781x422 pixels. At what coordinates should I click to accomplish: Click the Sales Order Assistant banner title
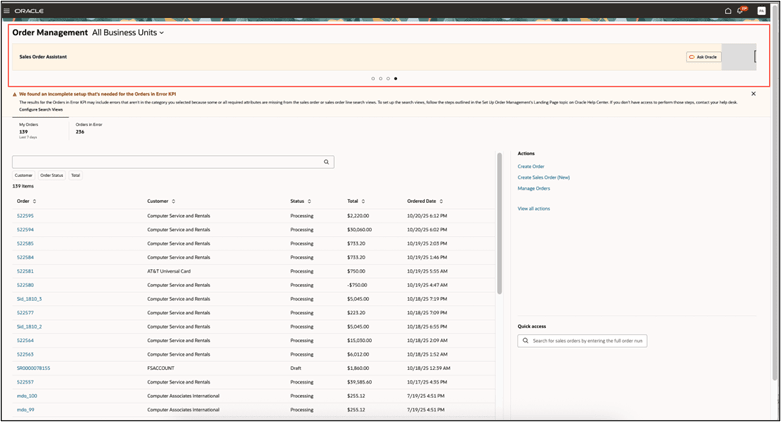[43, 57]
